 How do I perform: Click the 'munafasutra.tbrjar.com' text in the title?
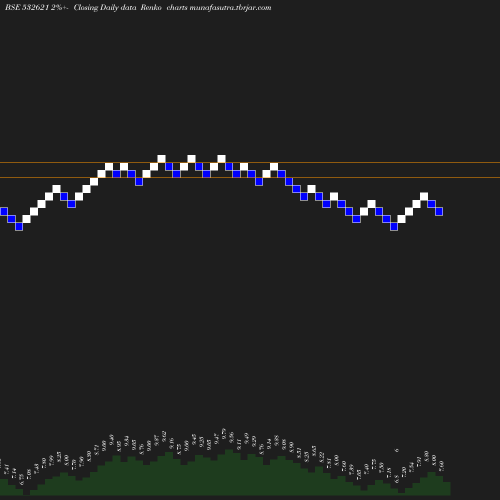click(230, 7)
